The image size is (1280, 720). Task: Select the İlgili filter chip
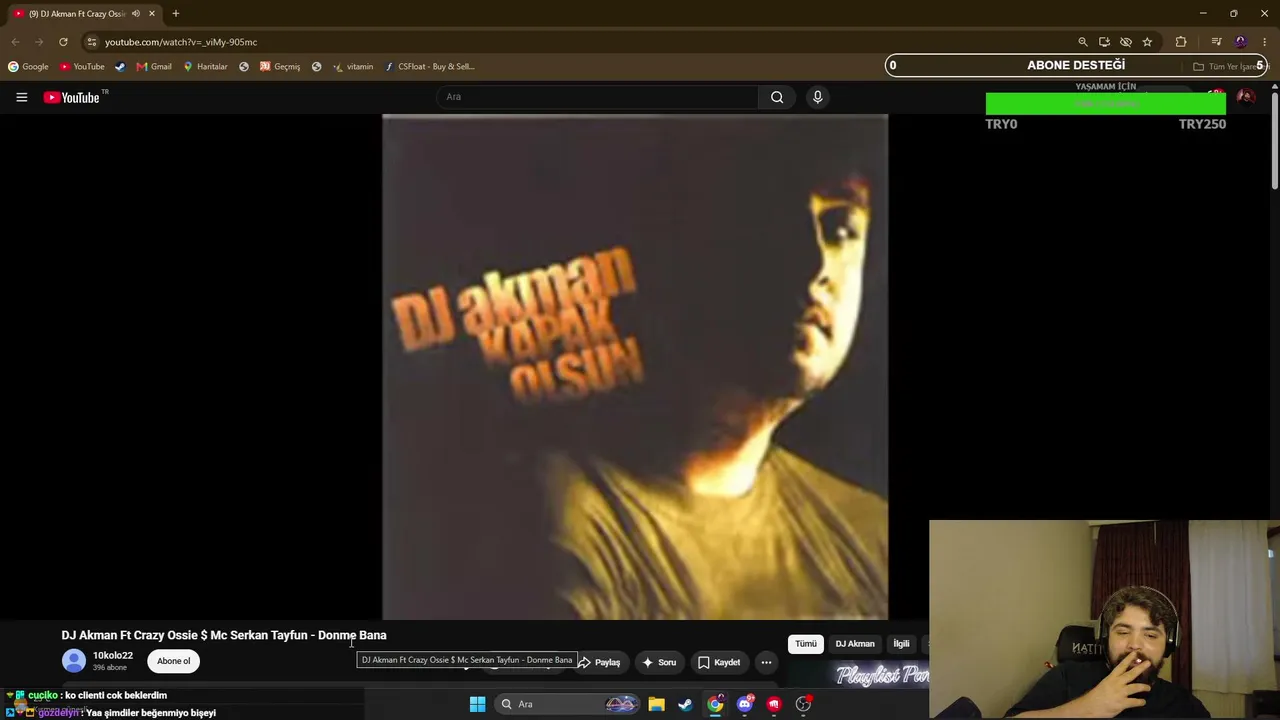tap(901, 644)
